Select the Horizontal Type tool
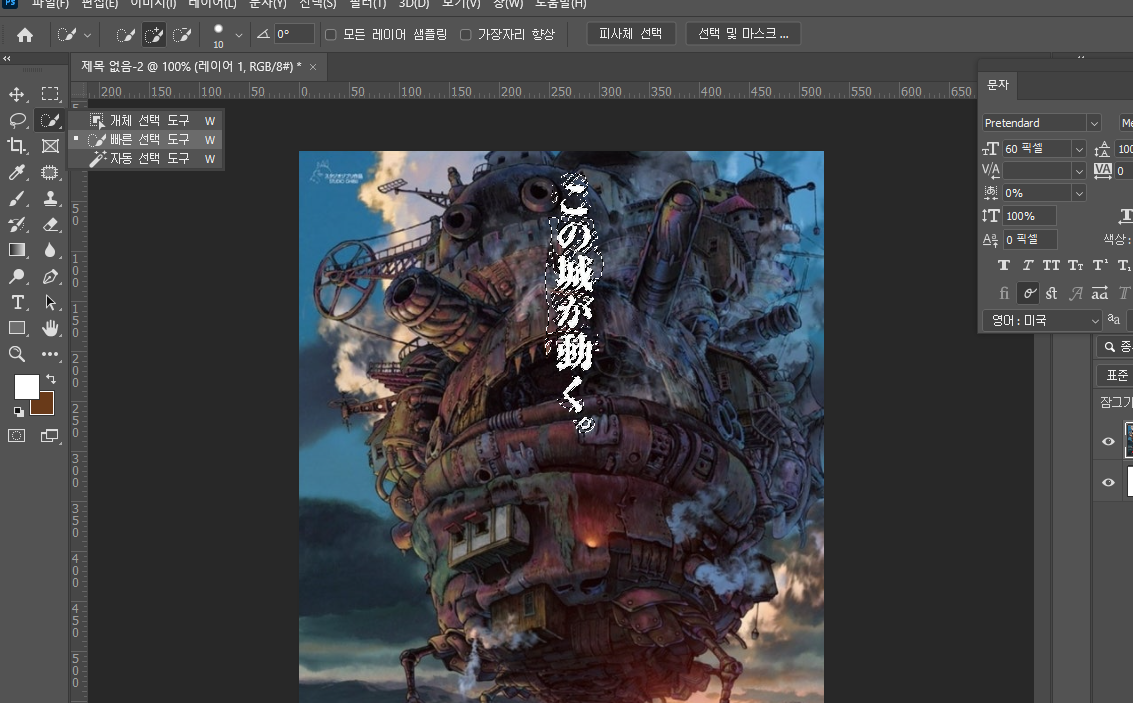Viewport: 1133px width, 703px height. [17, 302]
